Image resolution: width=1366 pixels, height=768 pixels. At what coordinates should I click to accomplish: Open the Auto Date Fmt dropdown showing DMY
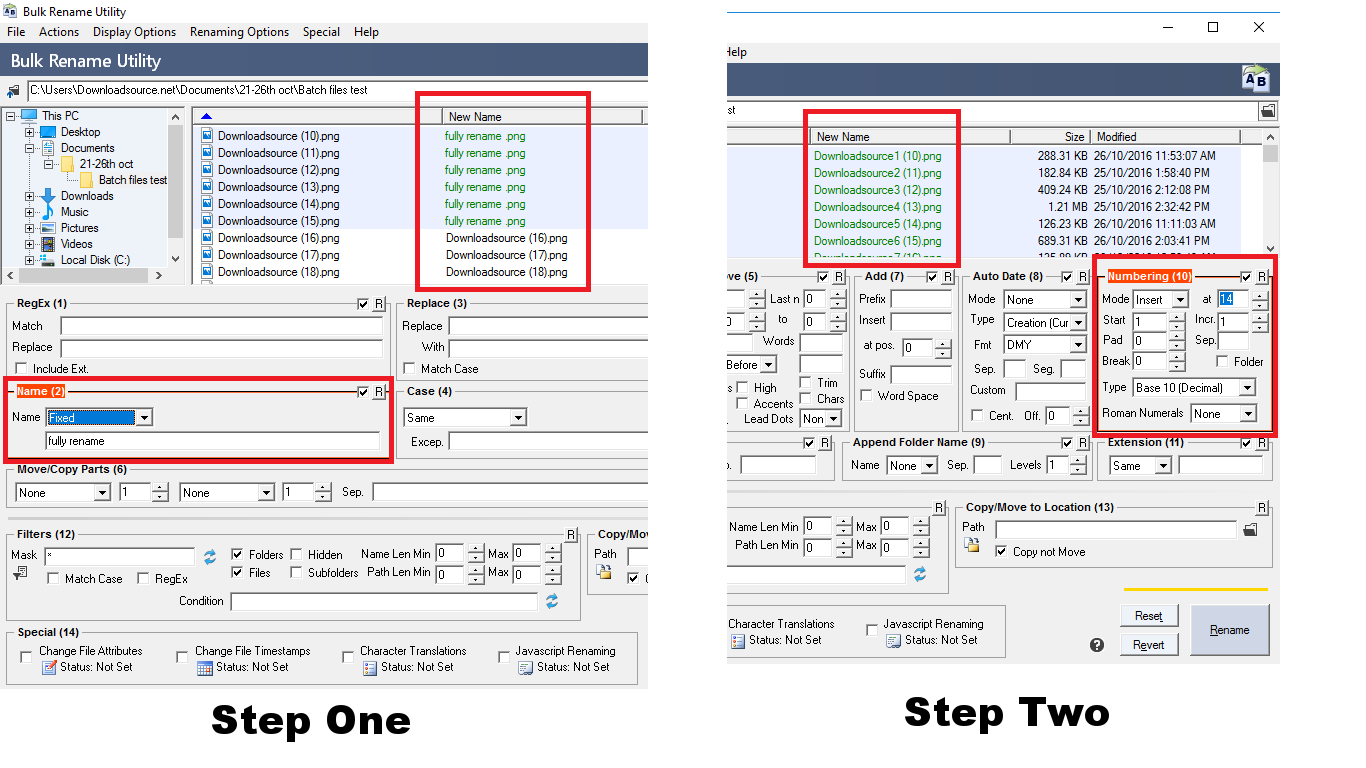tap(1045, 345)
